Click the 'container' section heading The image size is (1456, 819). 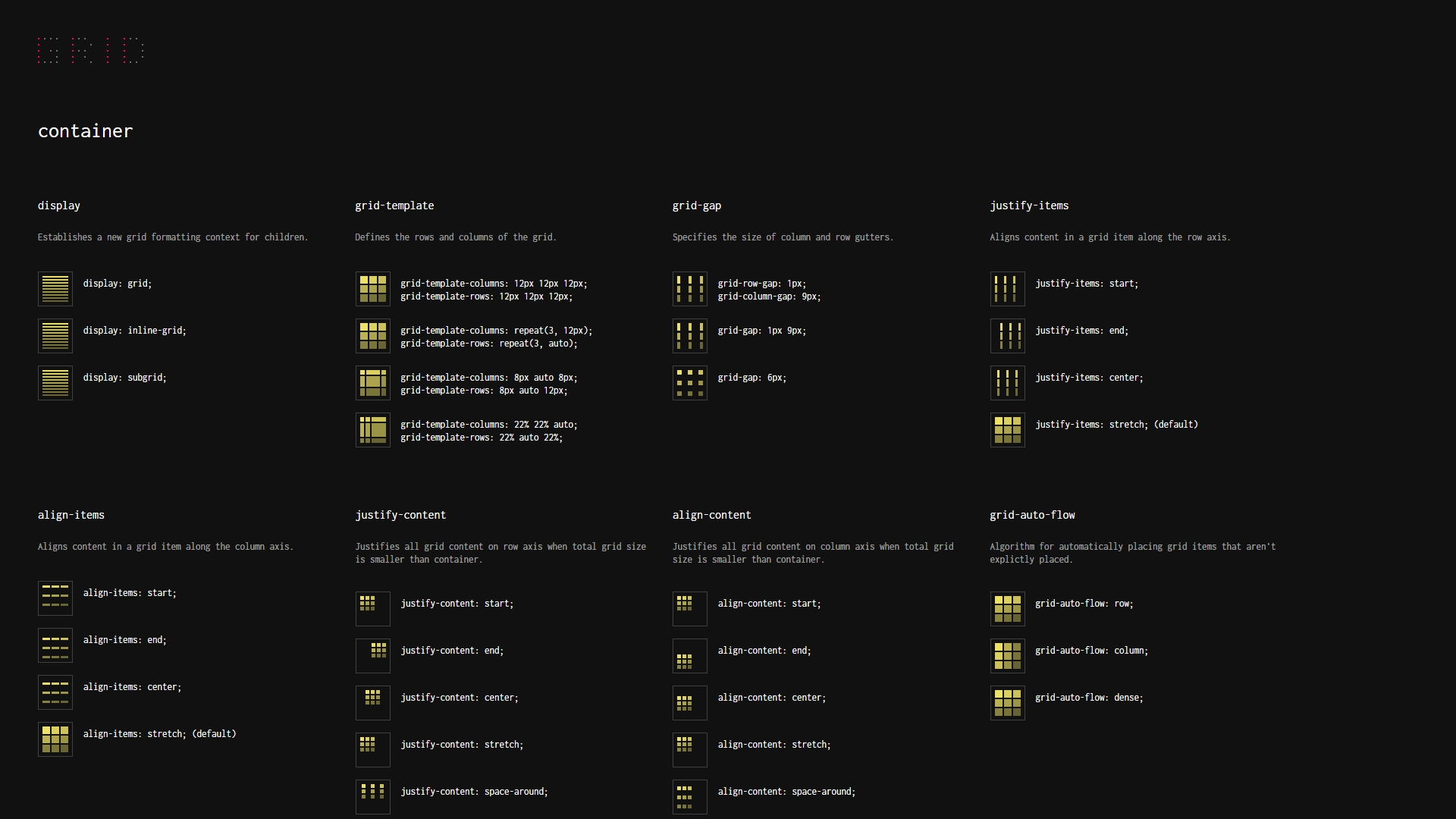[86, 131]
